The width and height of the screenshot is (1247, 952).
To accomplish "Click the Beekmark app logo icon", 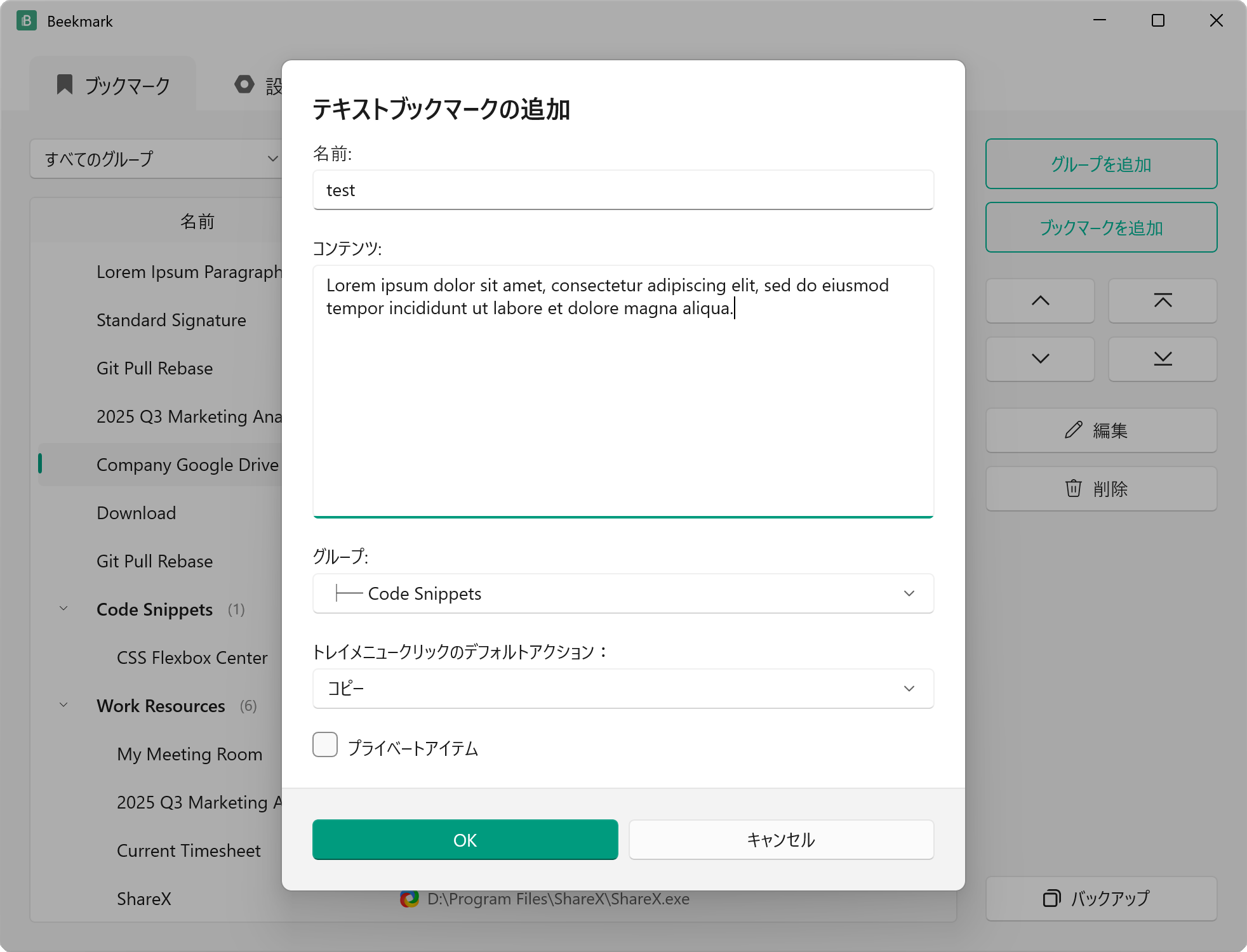I will pyautogui.click(x=26, y=21).
